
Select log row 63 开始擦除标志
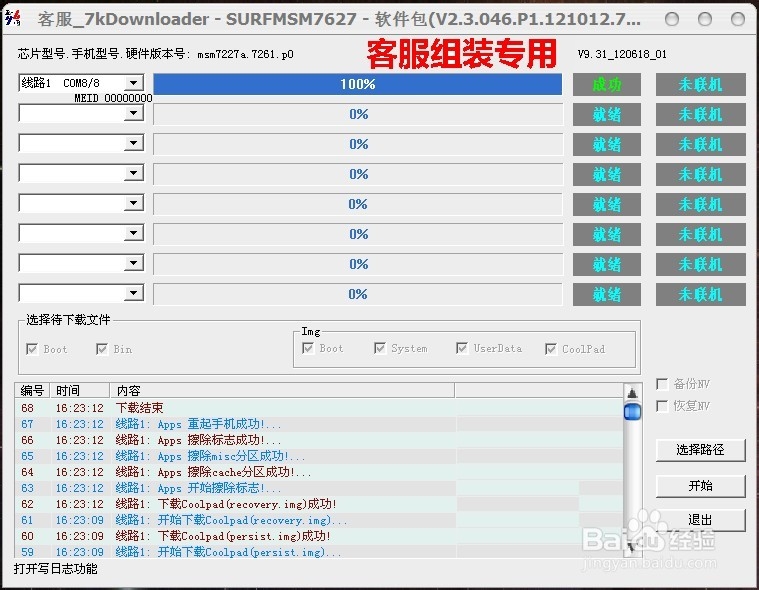(x=319, y=488)
